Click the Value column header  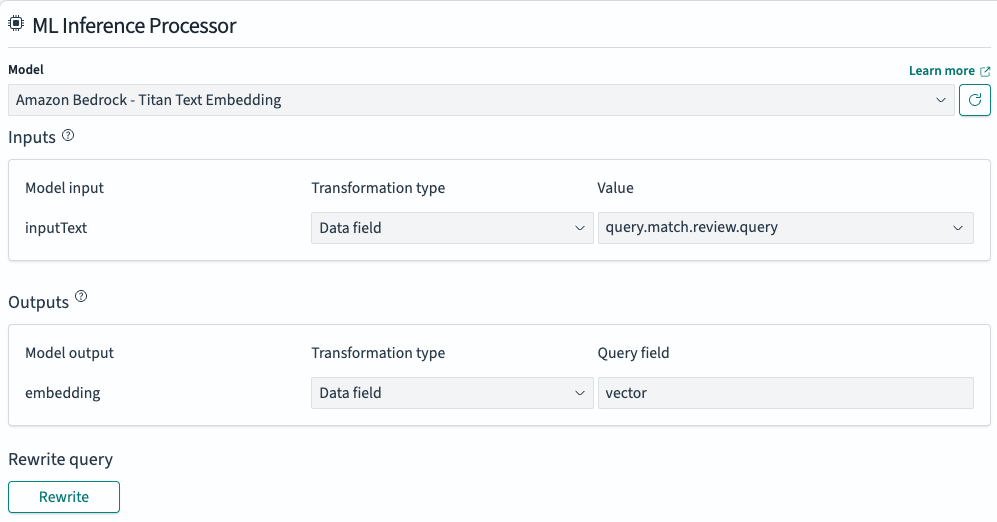point(615,188)
